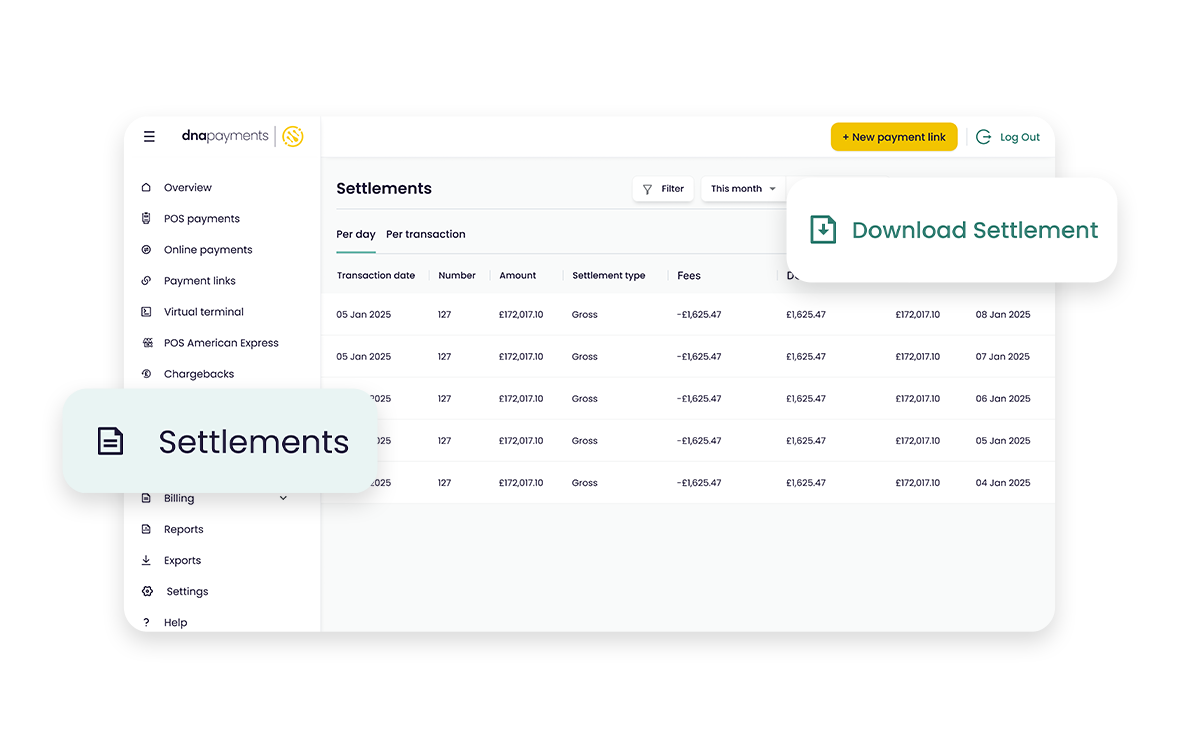Click the yellow DNA Payments logo badge
The width and height of the screenshot is (1180, 748).
pyautogui.click(x=292, y=137)
